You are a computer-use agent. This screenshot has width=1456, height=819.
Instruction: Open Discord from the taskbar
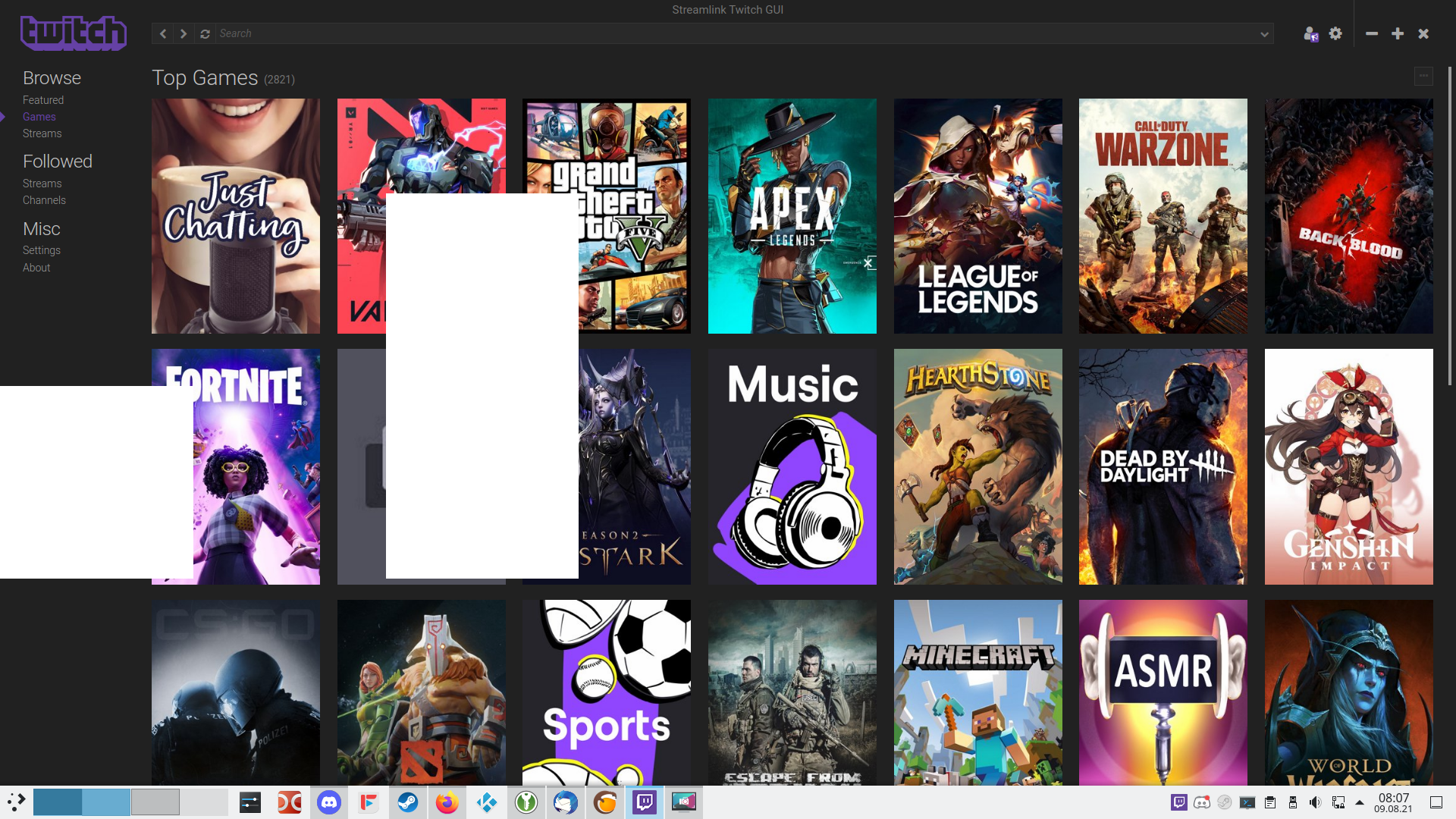tap(329, 802)
